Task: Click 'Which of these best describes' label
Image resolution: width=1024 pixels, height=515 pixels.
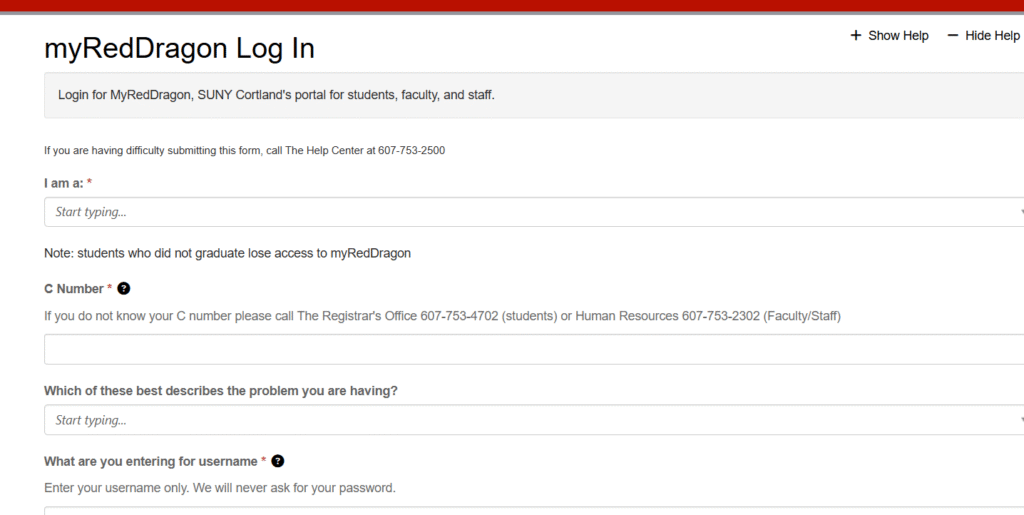Action: tap(221, 391)
